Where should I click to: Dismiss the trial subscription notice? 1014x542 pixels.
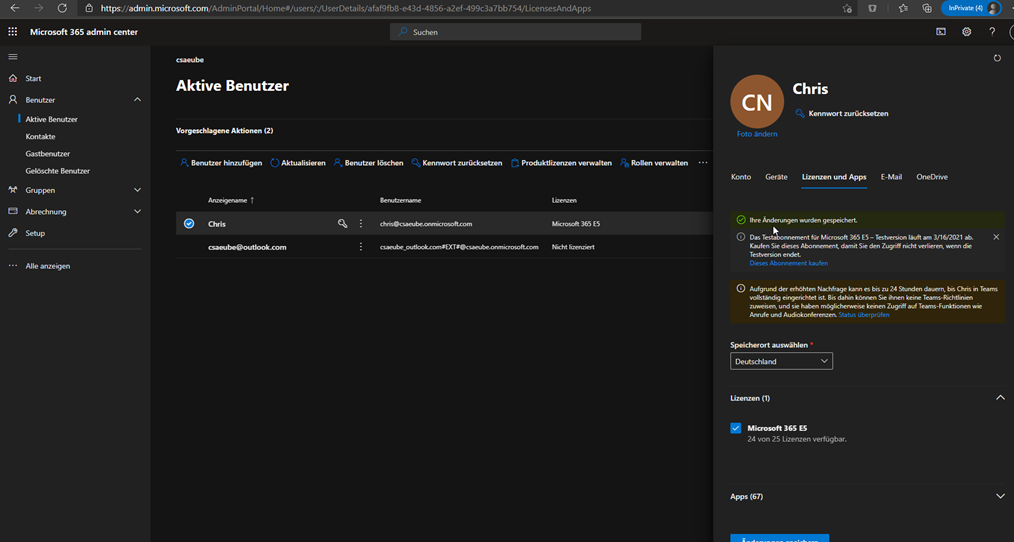(996, 237)
